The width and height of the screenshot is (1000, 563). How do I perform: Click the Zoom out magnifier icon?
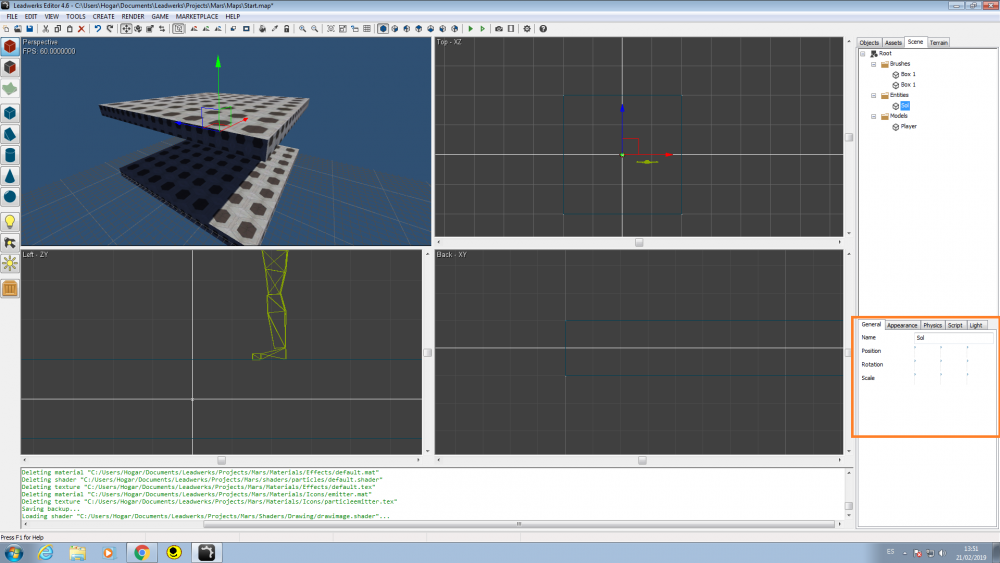pos(314,29)
